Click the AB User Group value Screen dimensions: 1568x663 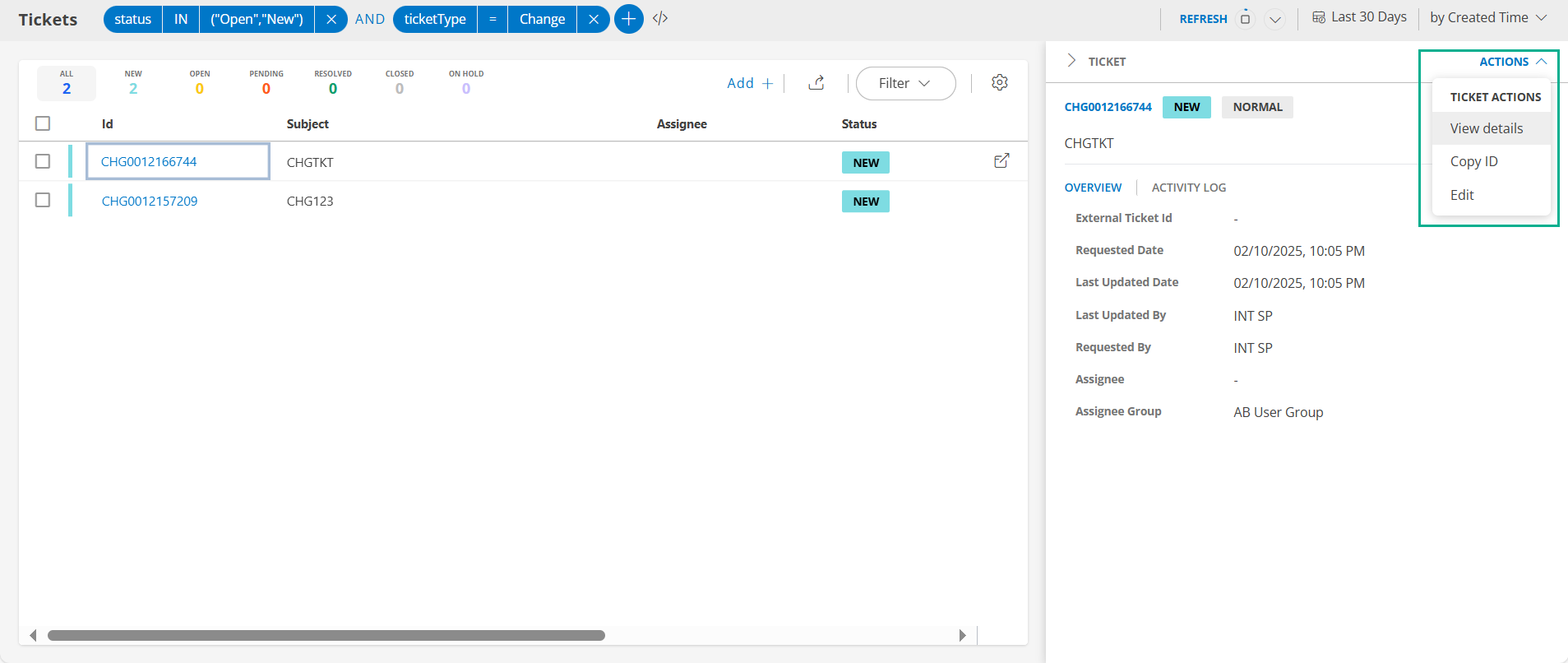[1278, 412]
